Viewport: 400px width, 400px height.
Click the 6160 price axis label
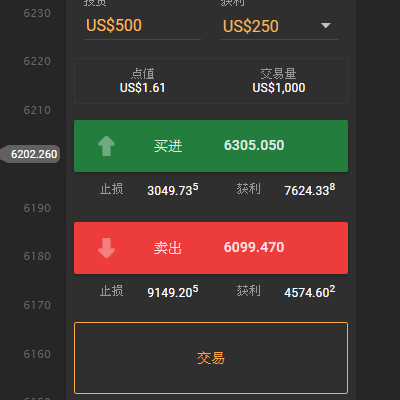click(37, 354)
